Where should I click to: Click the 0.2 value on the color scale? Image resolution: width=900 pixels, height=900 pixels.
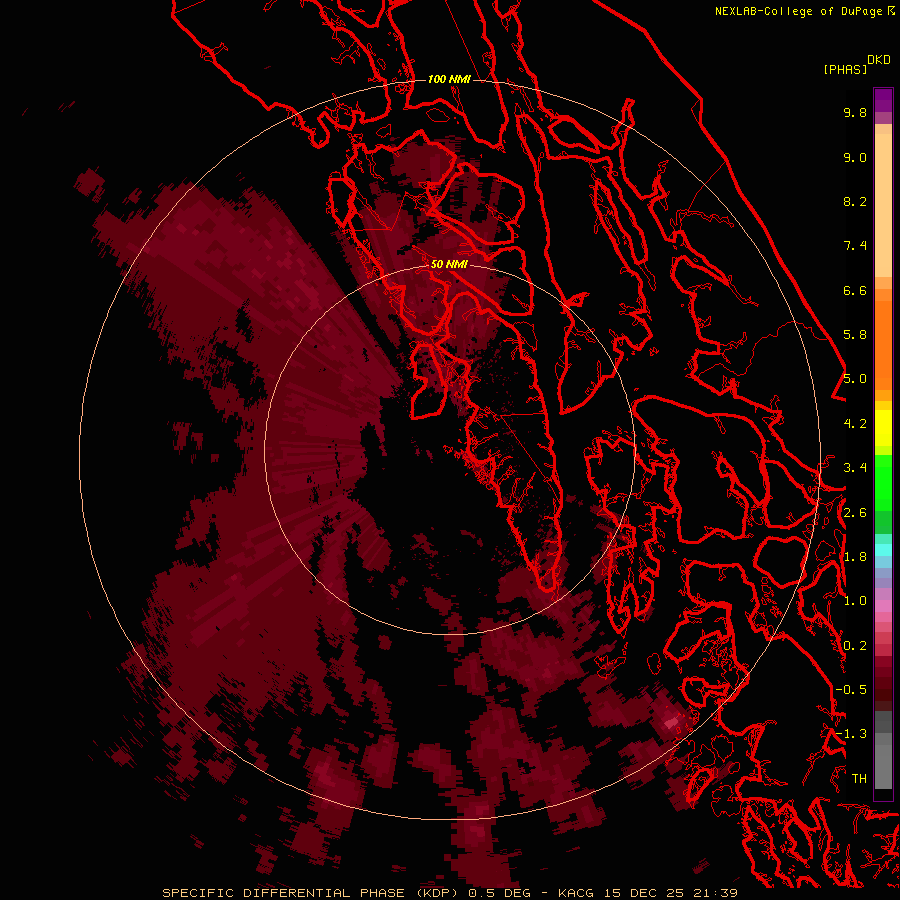(855, 646)
